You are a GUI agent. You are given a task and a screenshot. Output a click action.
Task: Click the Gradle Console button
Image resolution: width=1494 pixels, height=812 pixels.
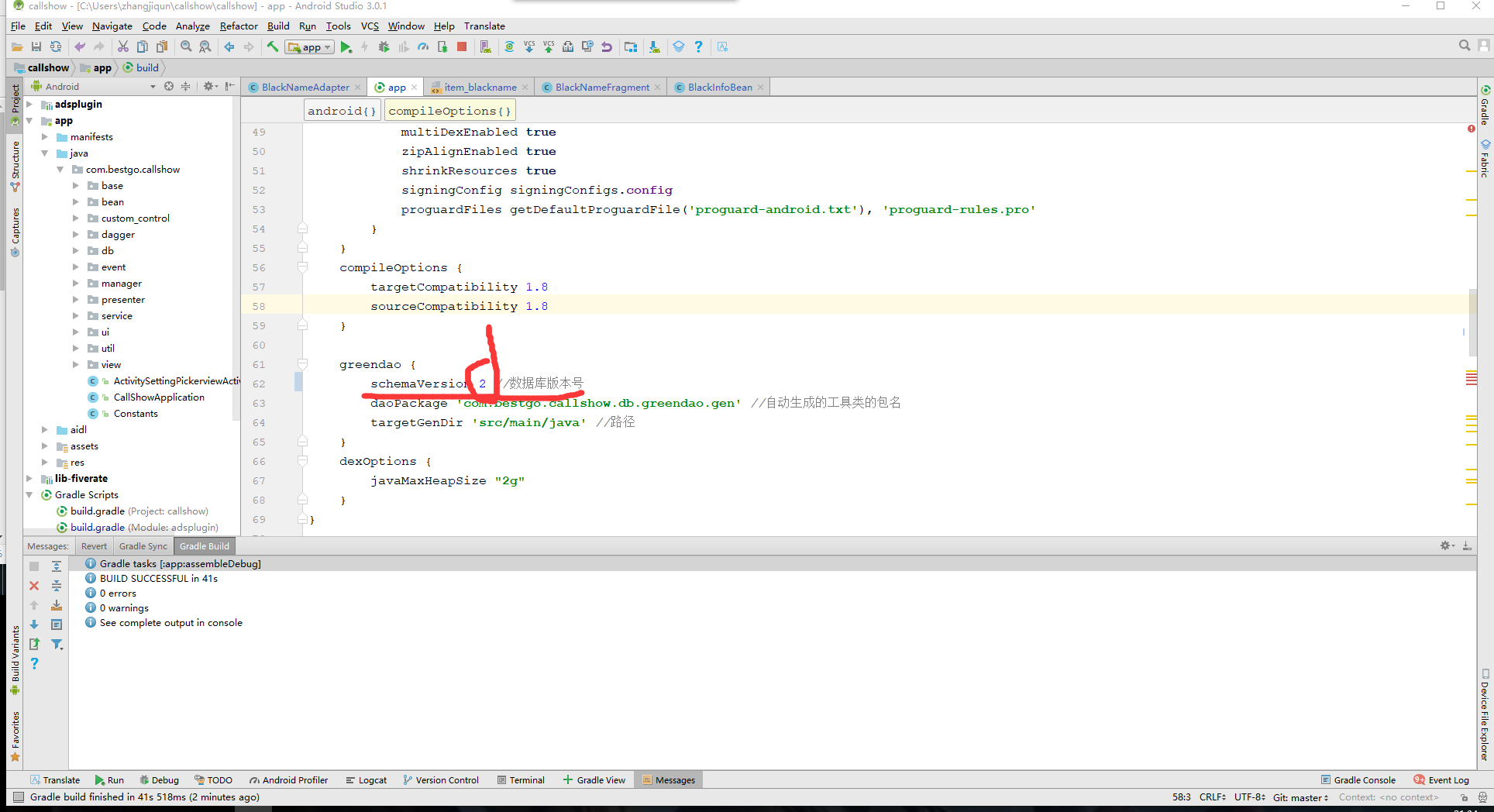tap(1358, 780)
